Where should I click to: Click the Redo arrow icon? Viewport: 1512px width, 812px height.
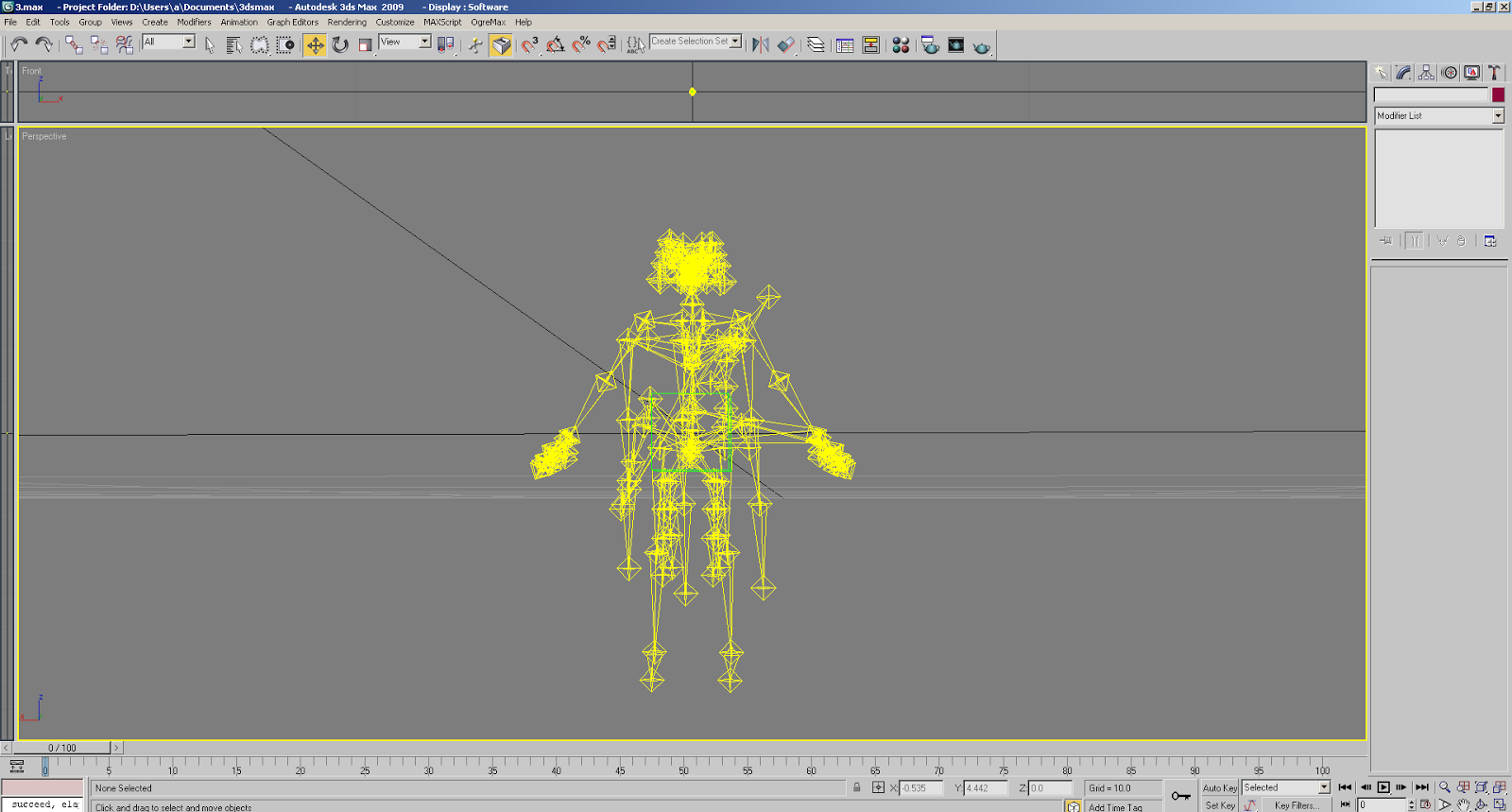[x=43, y=44]
